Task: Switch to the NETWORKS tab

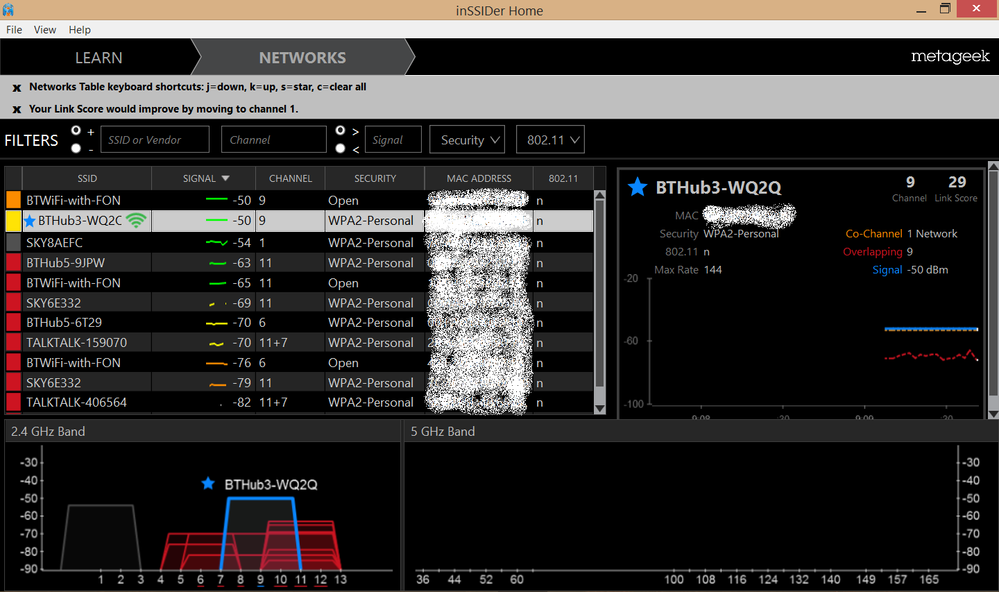Action: pos(303,57)
